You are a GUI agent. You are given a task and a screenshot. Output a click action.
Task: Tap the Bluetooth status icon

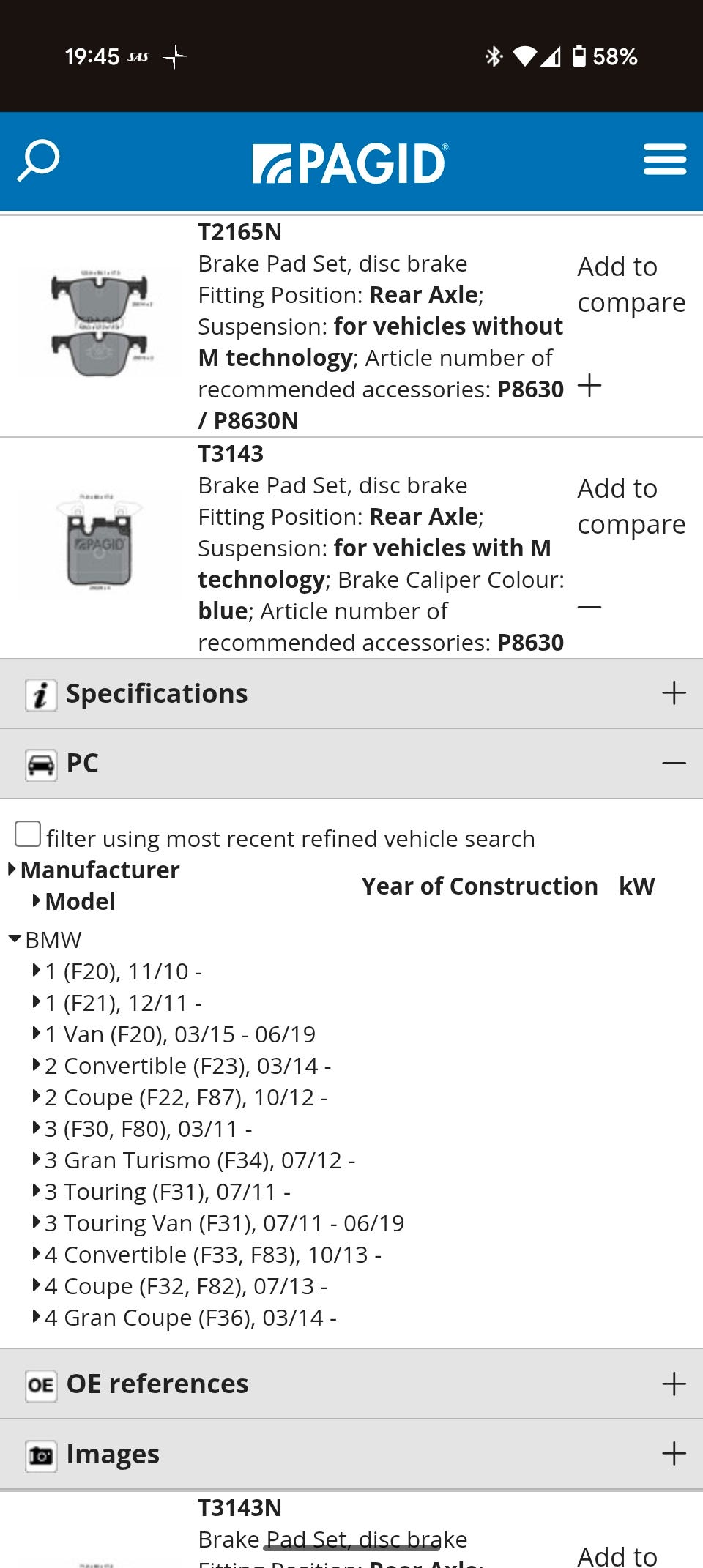click(x=494, y=56)
